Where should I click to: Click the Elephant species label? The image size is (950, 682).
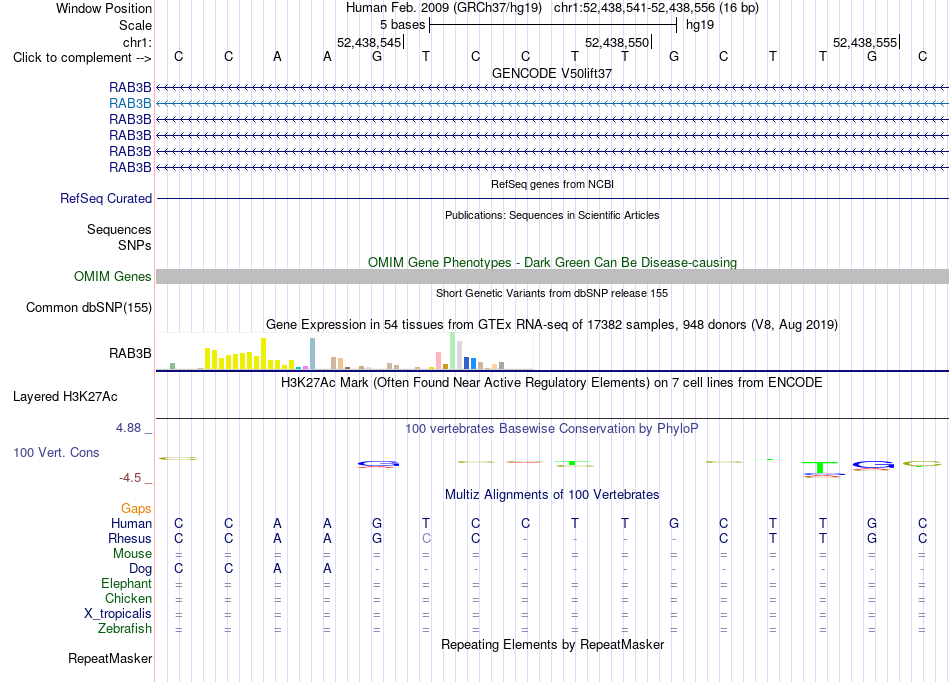click(x=127, y=584)
